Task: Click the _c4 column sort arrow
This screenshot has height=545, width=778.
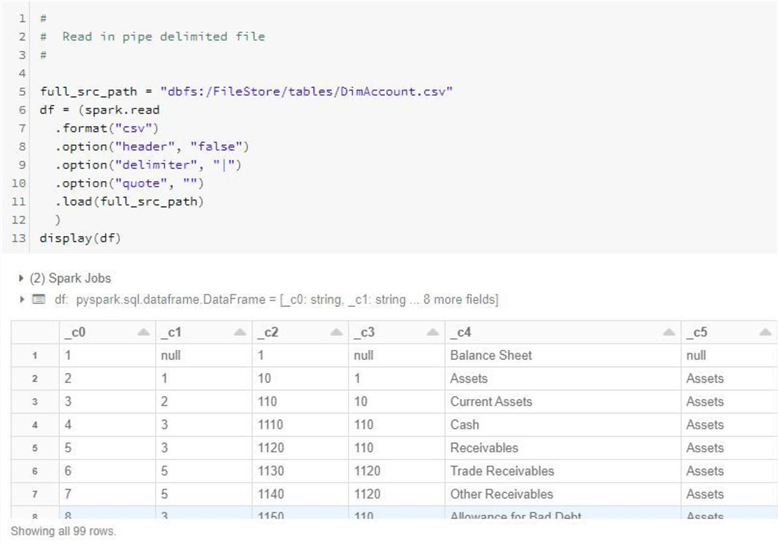Action: point(668,333)
